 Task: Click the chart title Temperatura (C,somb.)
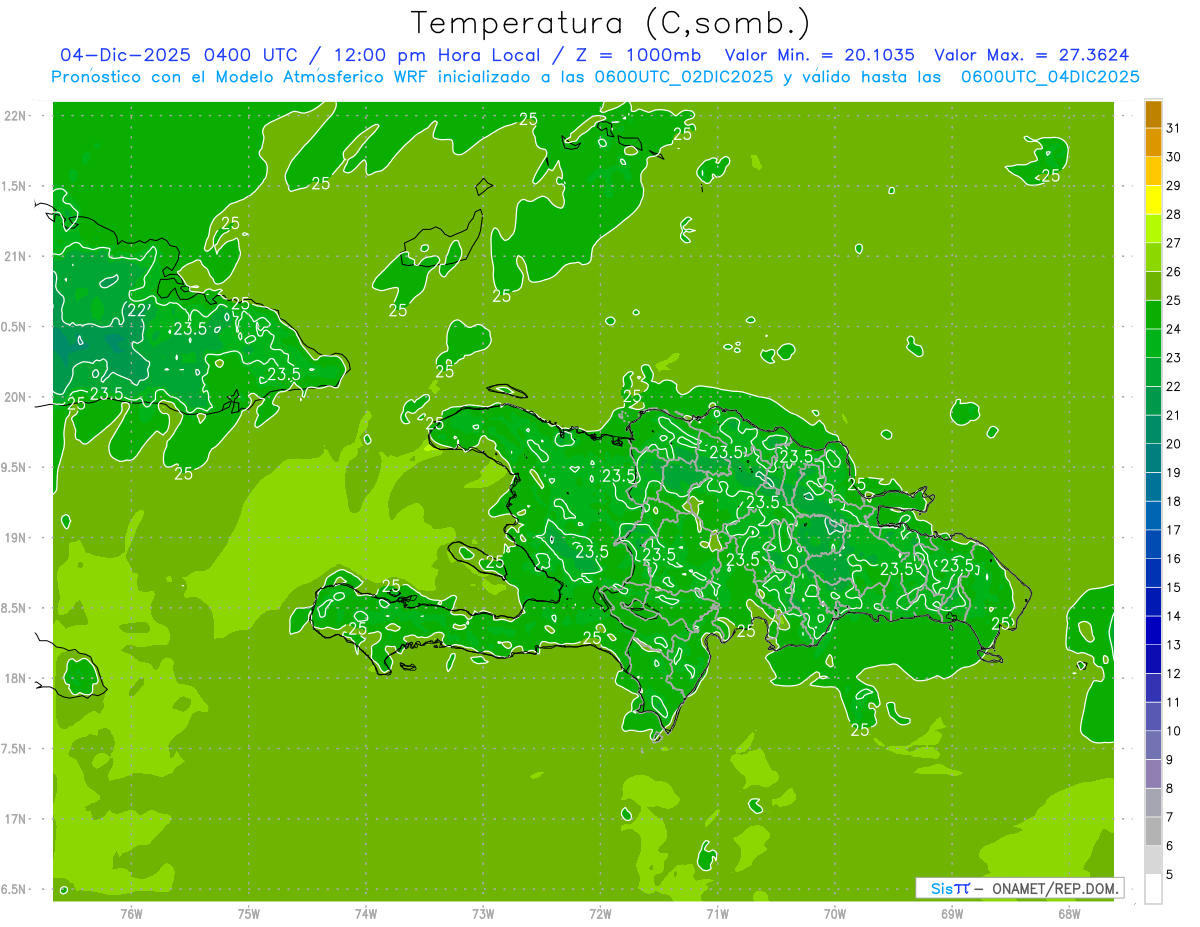coord(610,23)
